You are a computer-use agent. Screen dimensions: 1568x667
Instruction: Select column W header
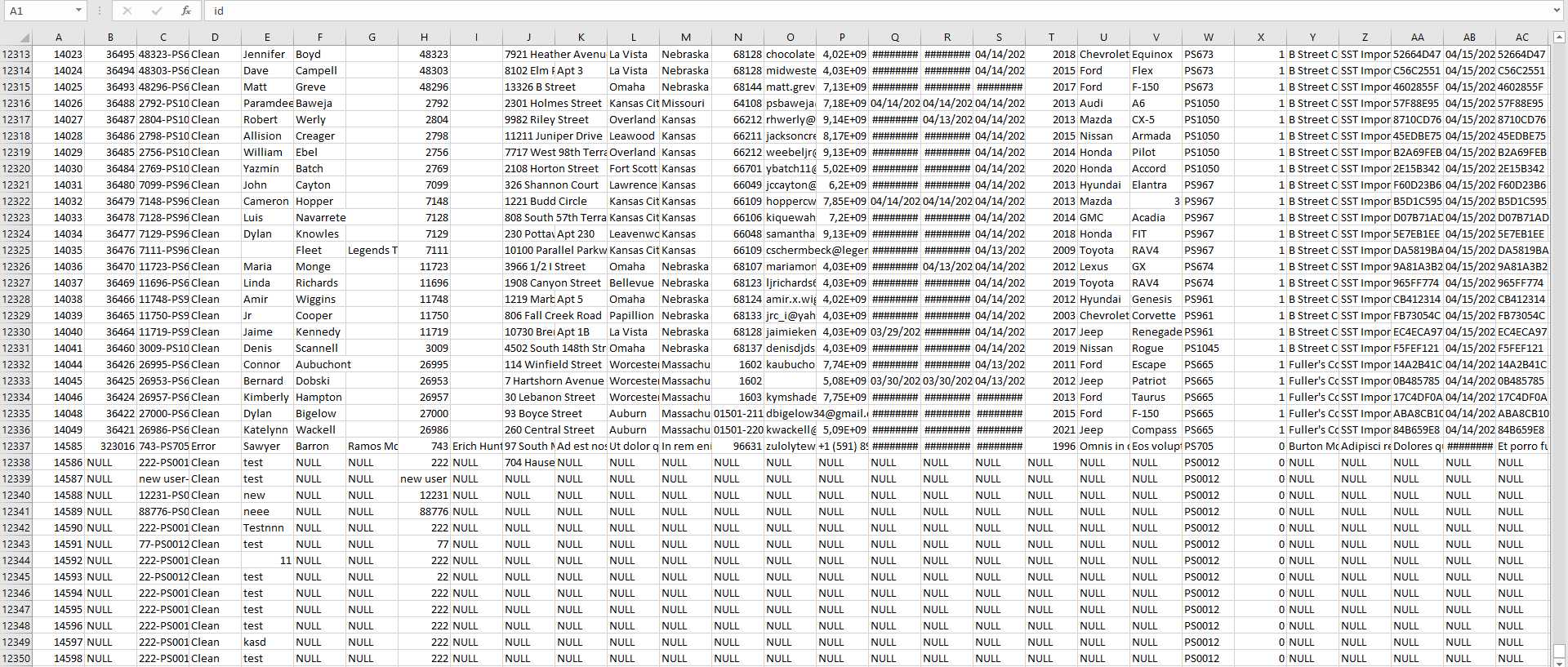click(1208, 37)
